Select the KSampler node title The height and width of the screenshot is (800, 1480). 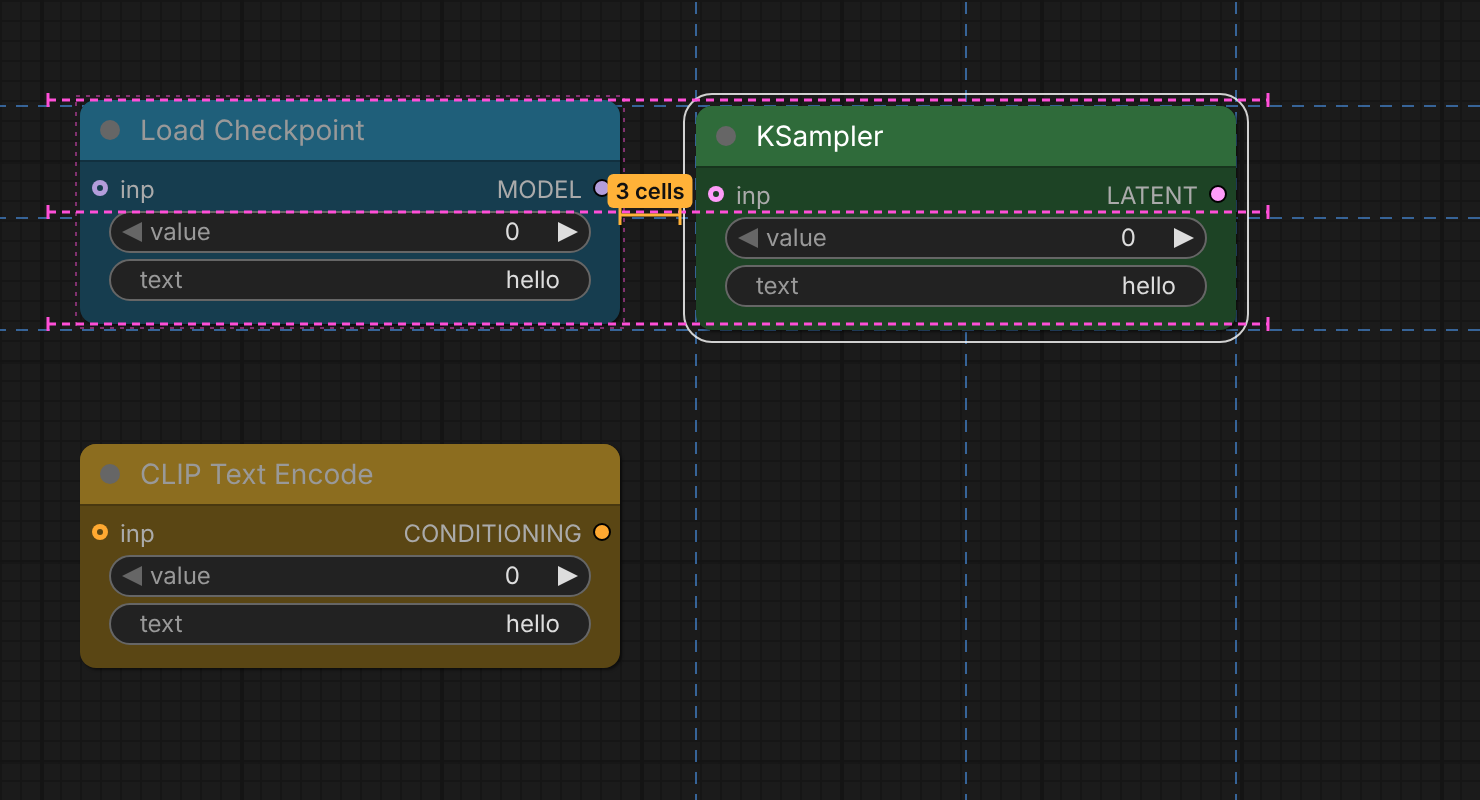point(820,137)
